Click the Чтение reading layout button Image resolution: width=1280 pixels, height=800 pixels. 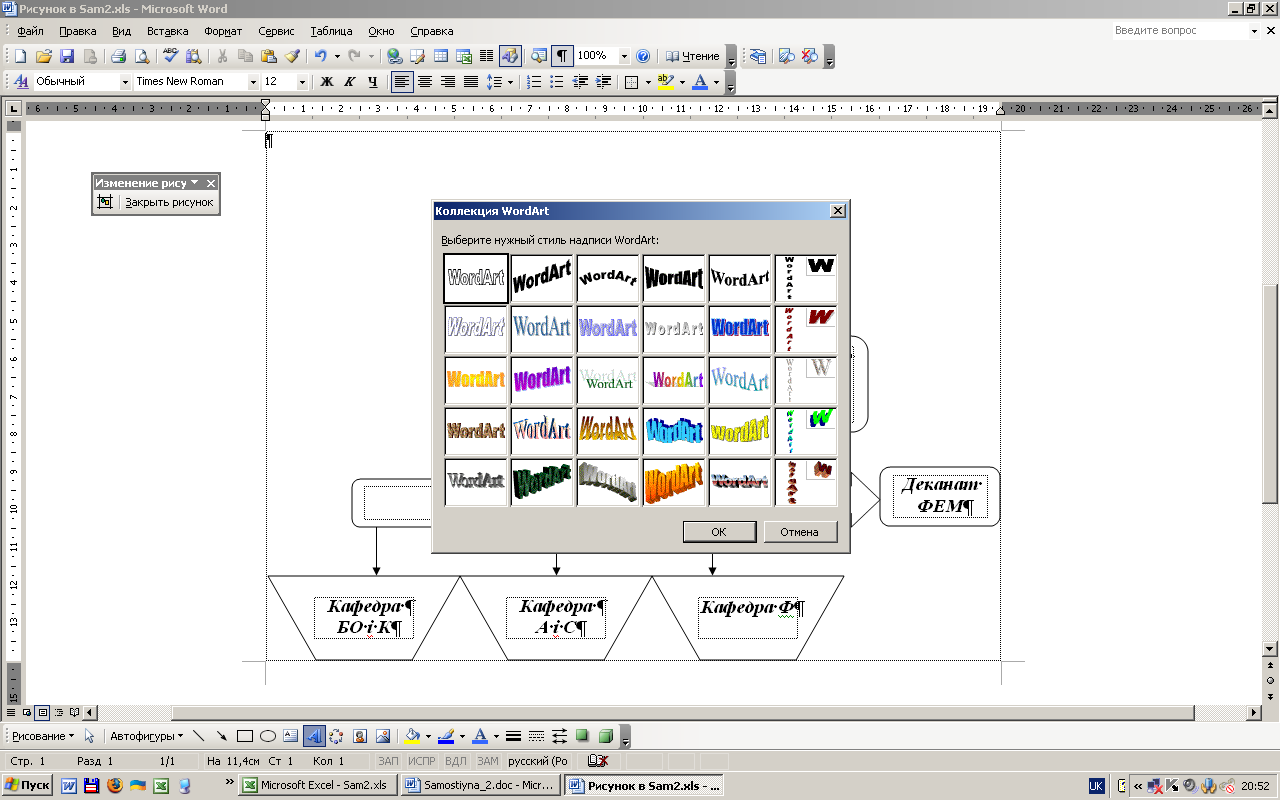693,56
